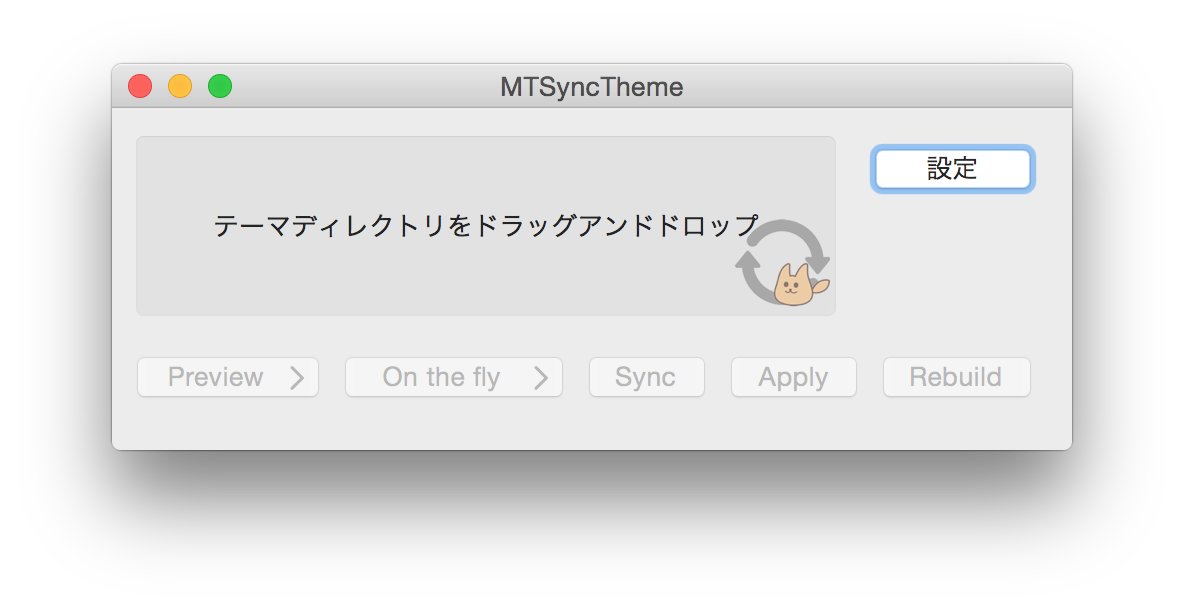Click the theme directory drop text
The width and height of the screenshot is (1184, 610).
tap(486, 226)
